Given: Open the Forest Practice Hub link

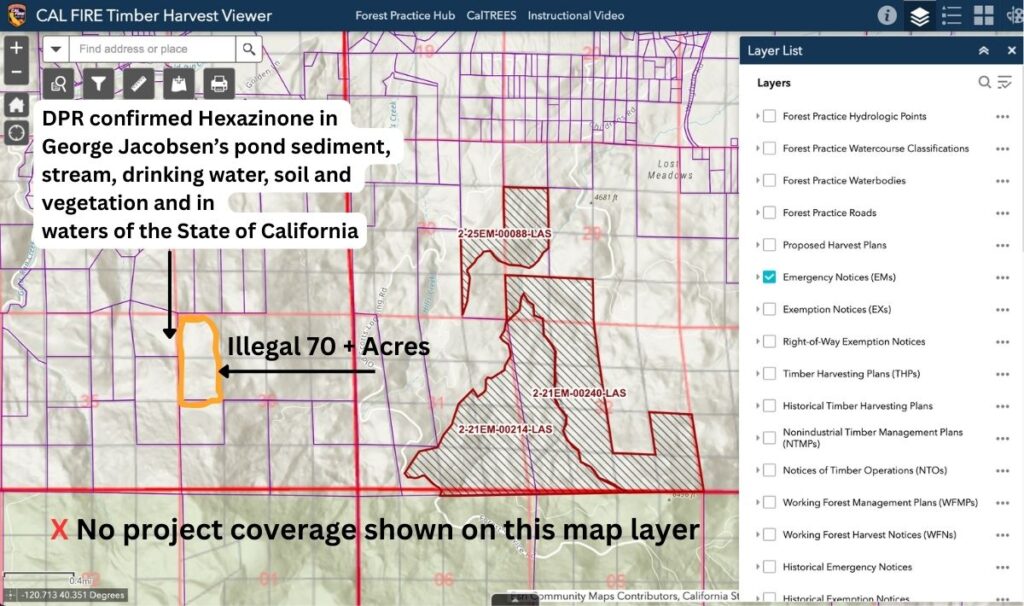Looking at the screenshot, I should [x=405, y=16].
